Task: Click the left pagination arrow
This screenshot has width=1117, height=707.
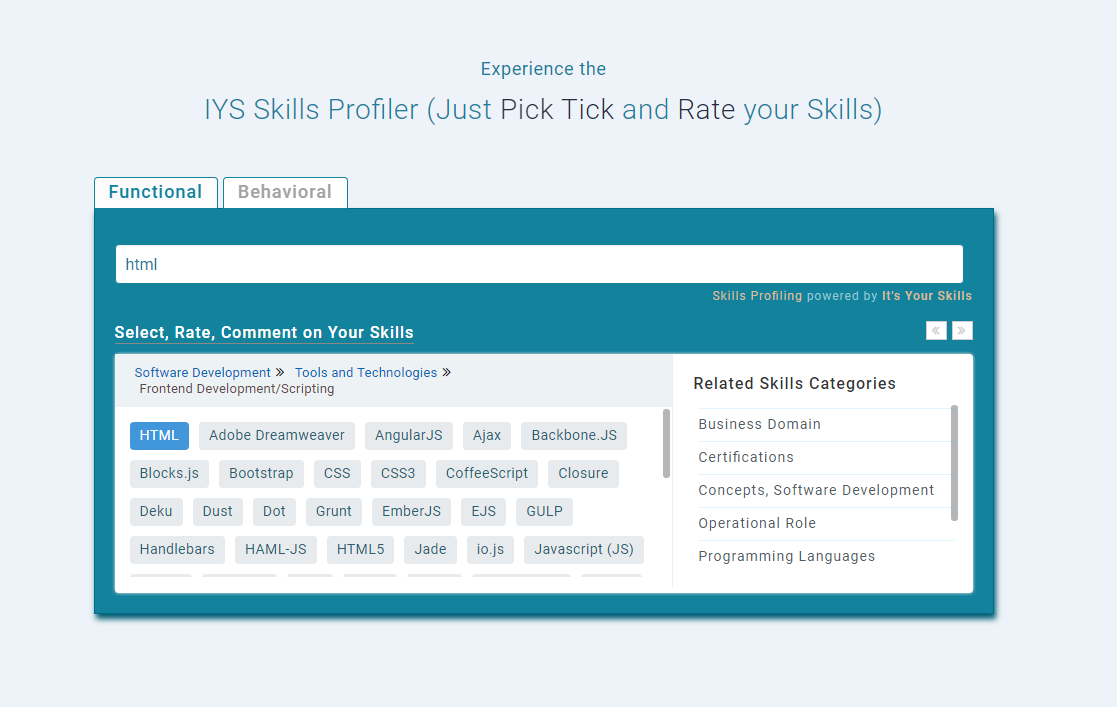Action: click(936, 330)
